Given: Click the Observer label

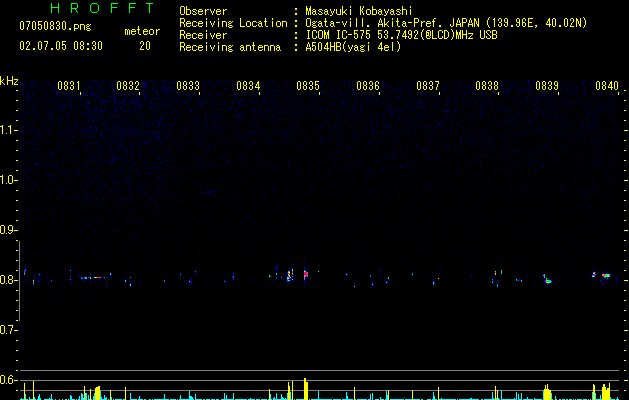Looking at the screenshot, I should tap(203, 11).
